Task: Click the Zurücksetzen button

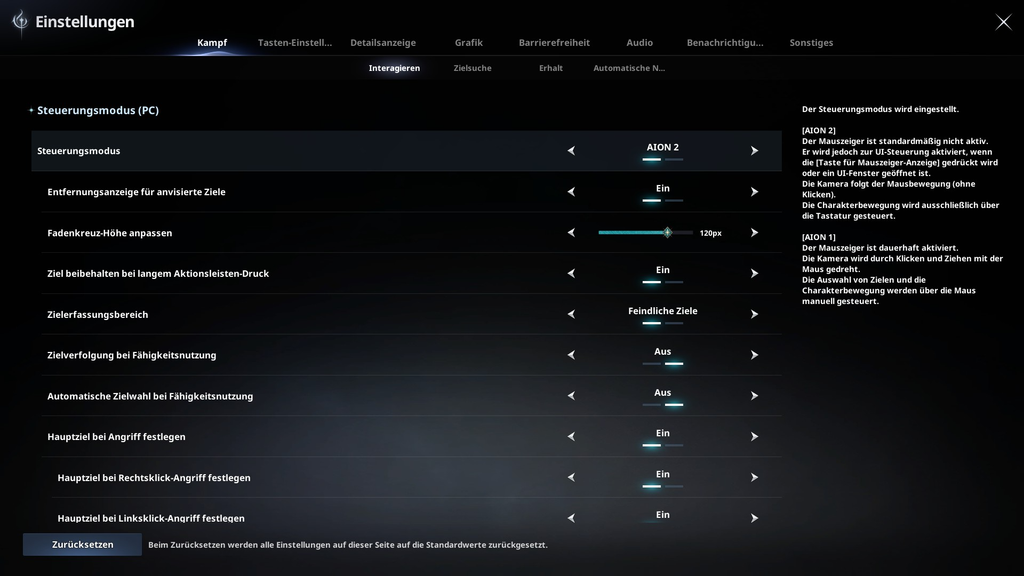Action: pyautogui.click(x=82, y=545)
